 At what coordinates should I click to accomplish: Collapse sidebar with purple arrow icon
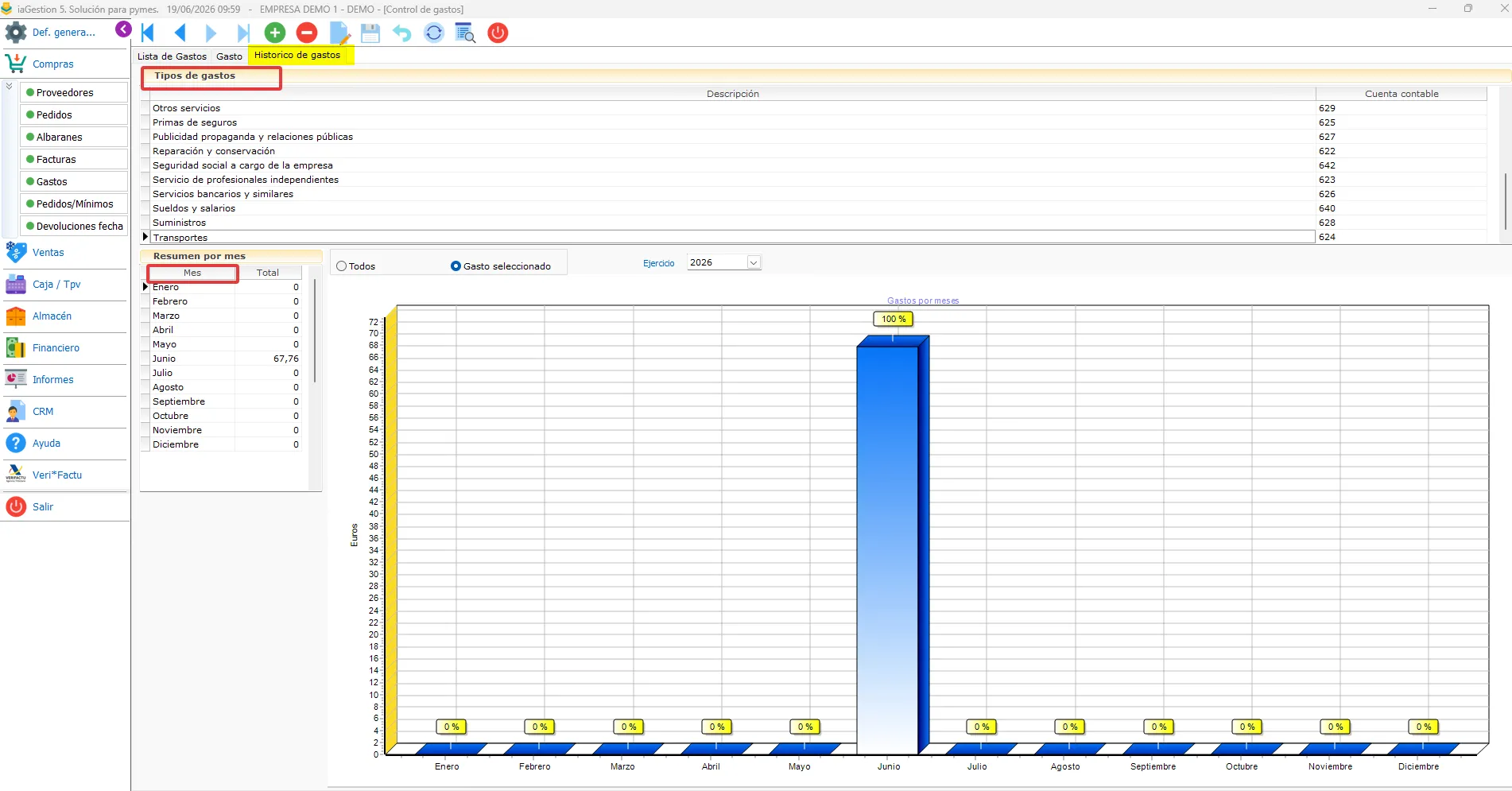(x=123, y=29)
